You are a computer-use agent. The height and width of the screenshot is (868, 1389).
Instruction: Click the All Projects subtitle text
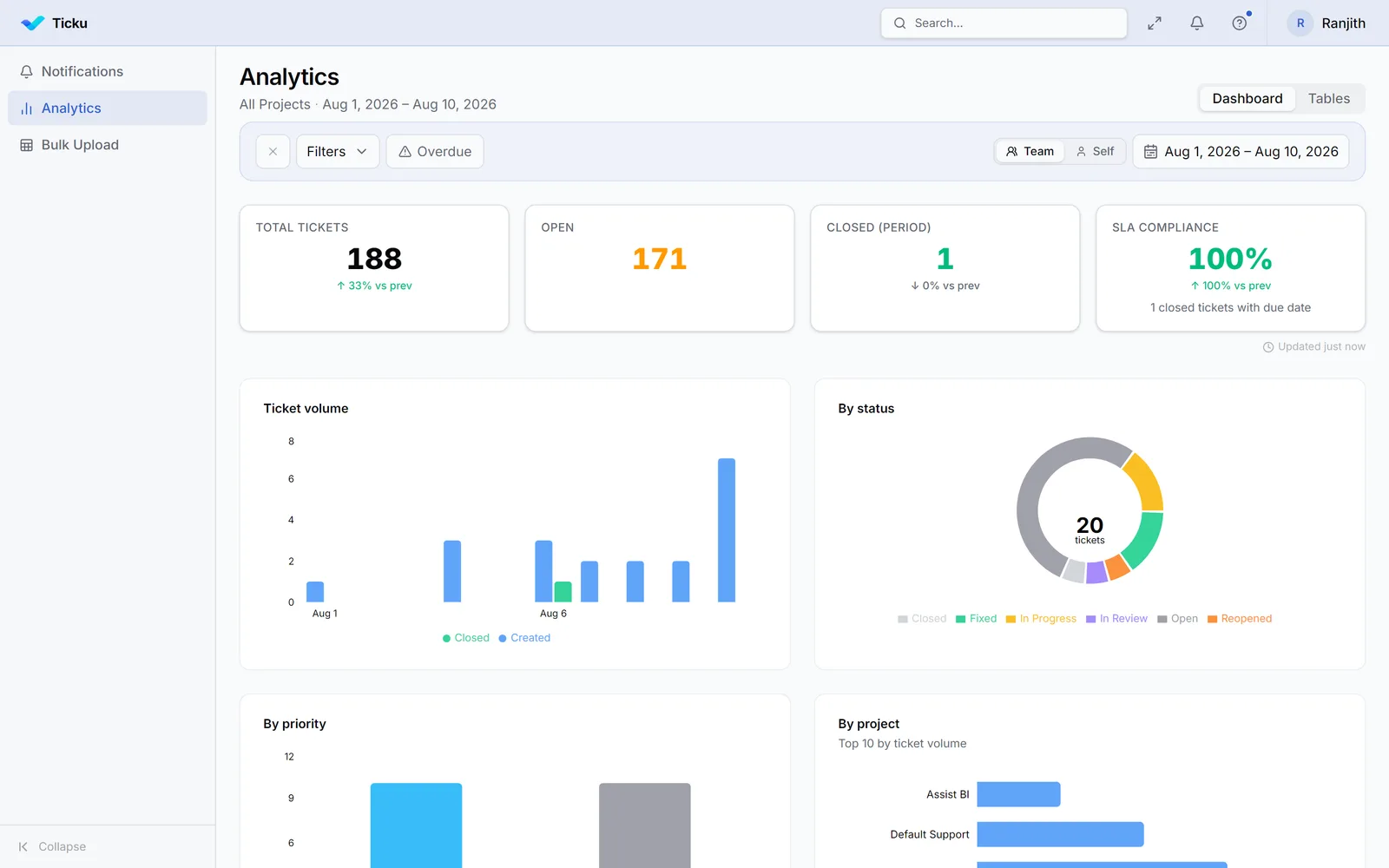274,104
